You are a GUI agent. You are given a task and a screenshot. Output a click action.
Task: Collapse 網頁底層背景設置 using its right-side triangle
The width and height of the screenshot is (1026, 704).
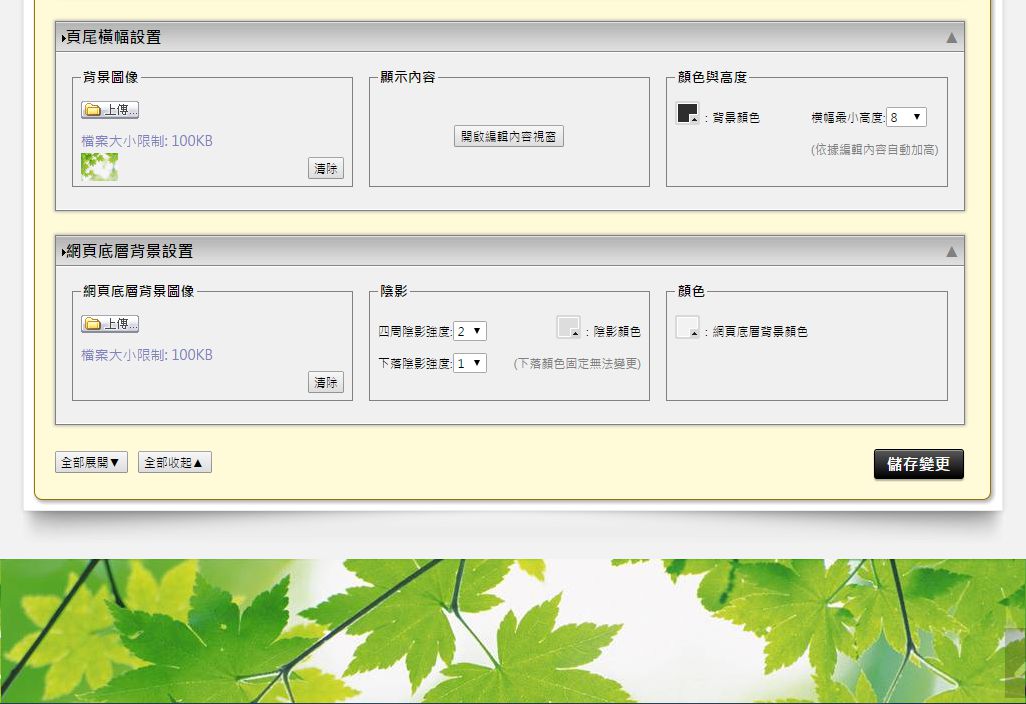[951, 252]
